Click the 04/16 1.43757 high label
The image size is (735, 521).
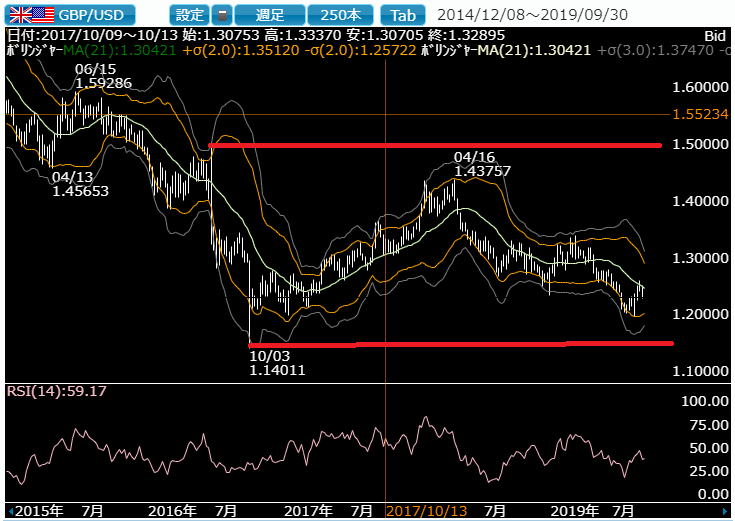(x=482, y=164)
